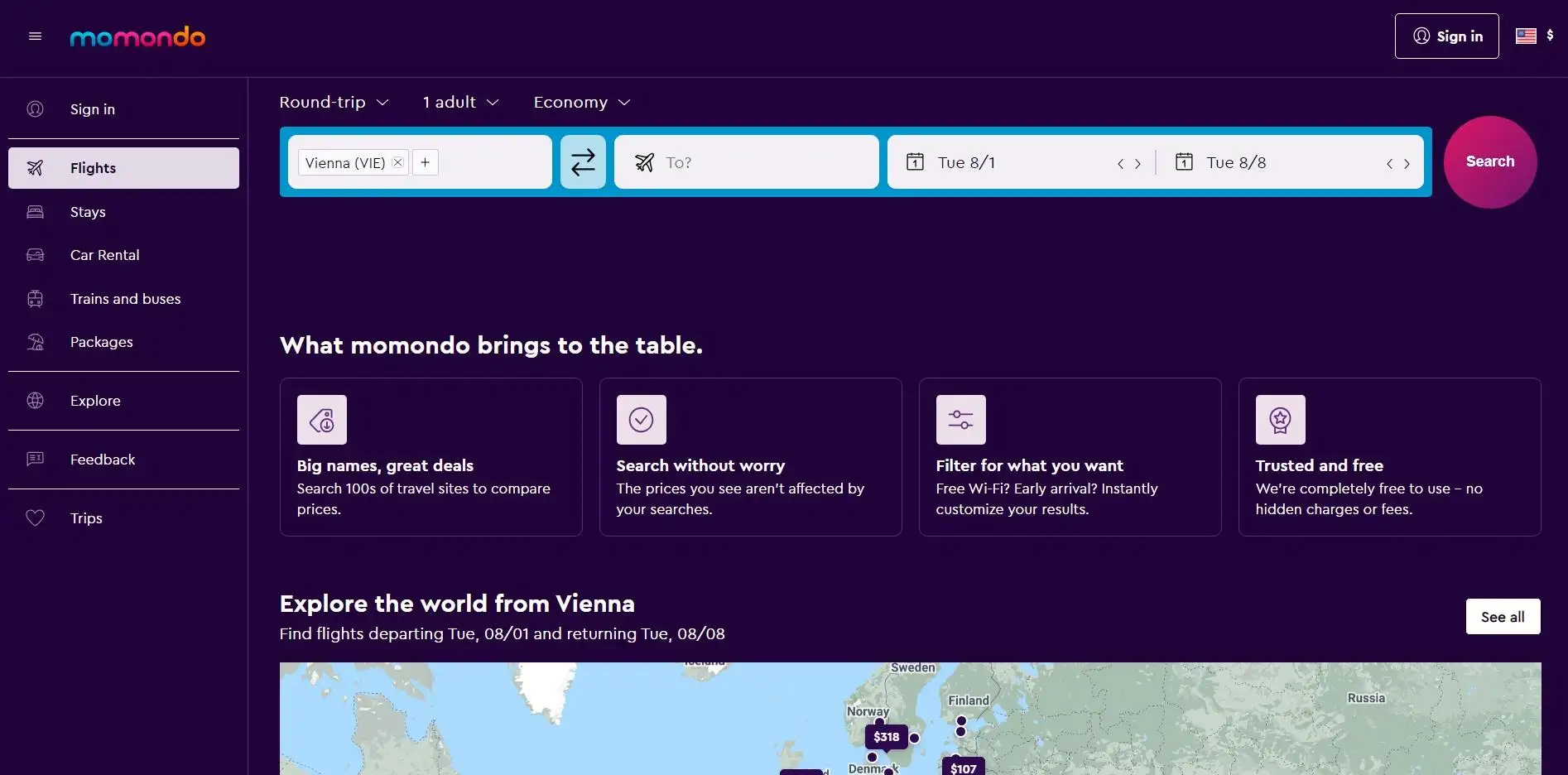
Task: Move return date to previous day
Action: 1389,164
